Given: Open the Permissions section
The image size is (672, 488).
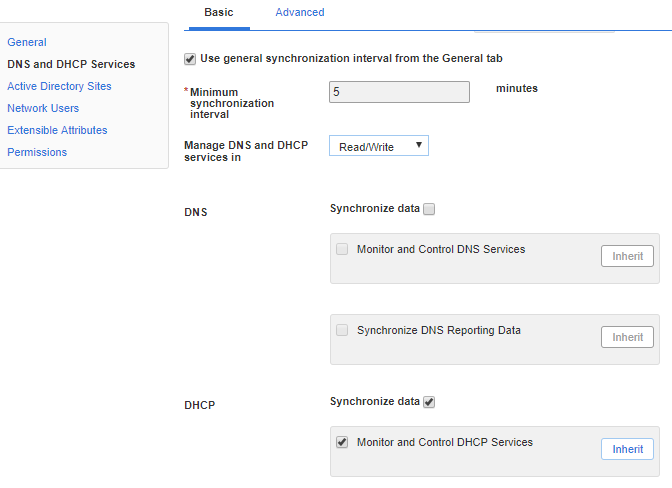Looking at the screenshot, I should [x=37, y=152].
